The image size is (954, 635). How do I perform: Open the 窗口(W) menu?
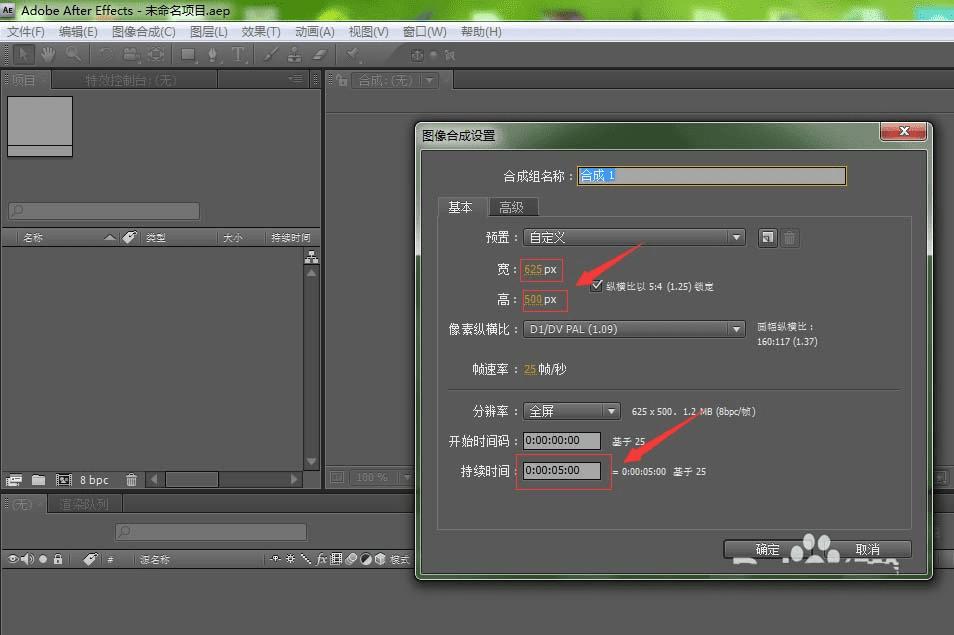(425, 32)
